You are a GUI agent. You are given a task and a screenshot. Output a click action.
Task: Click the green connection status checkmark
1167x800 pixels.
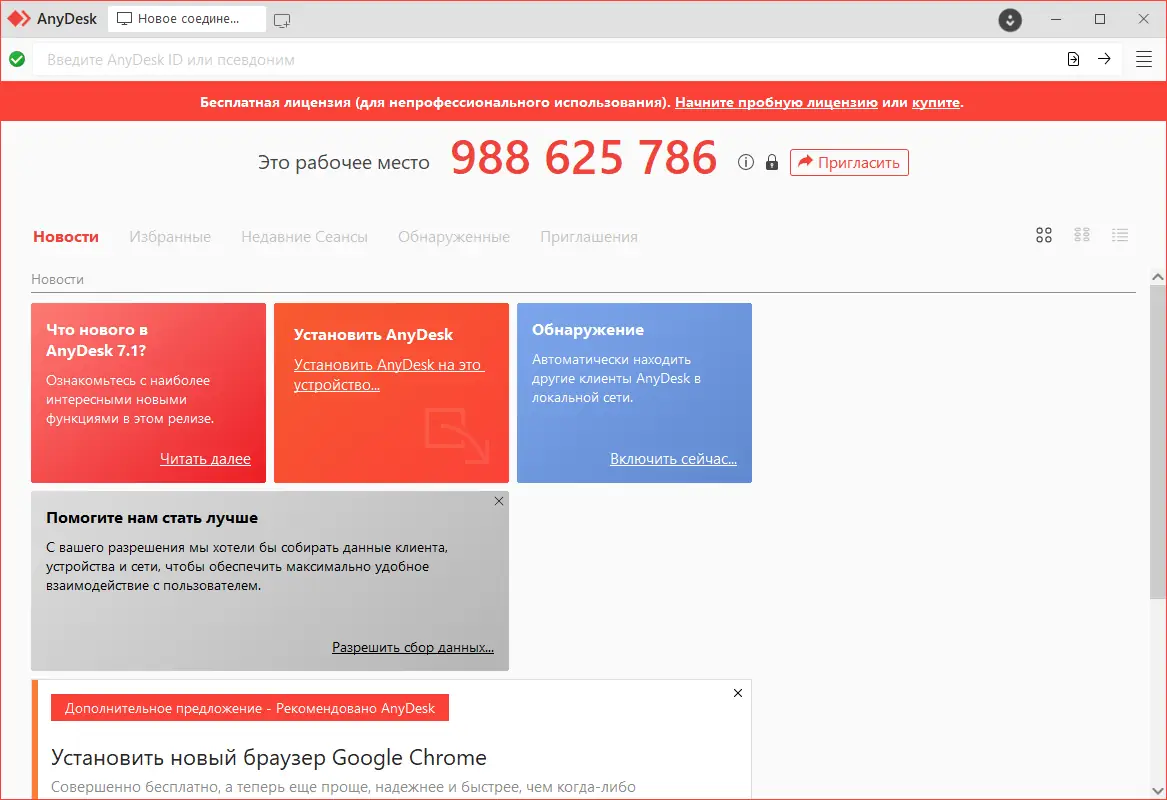[x=17, y=59]
